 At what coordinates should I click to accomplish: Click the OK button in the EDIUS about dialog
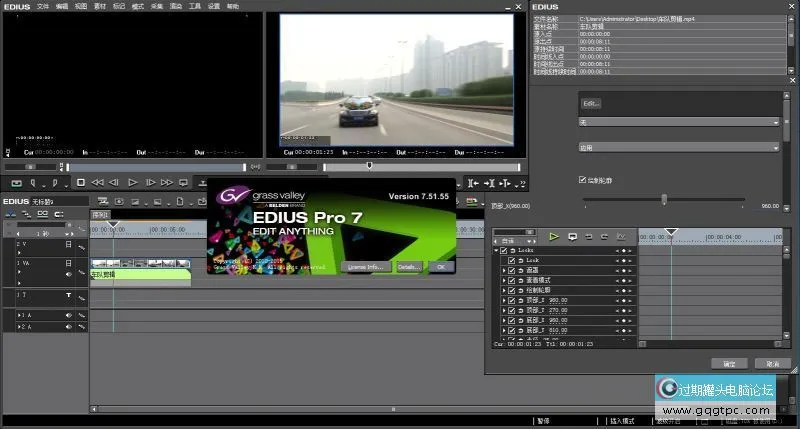pos(440,267)
